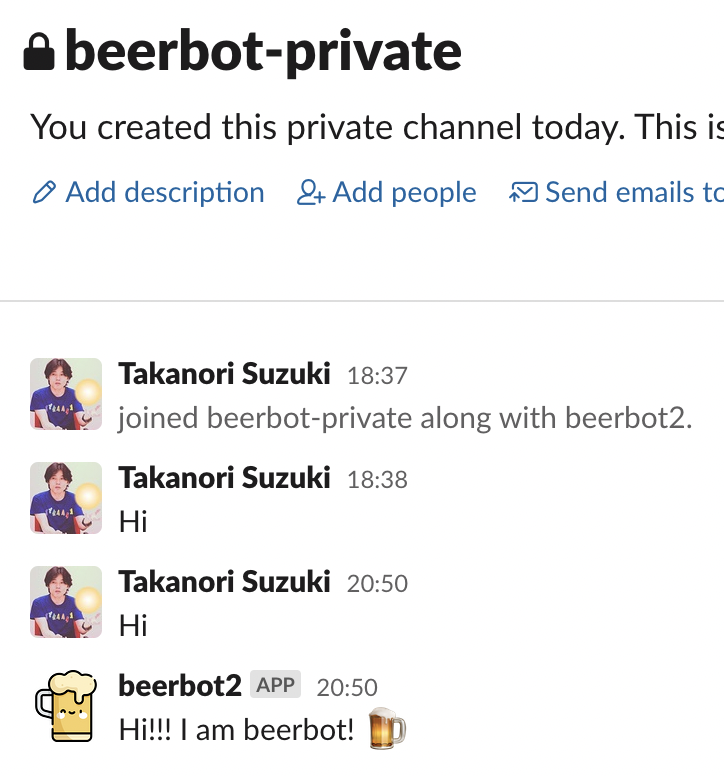Click beerbot2's 20:50 timestamp

347,687
